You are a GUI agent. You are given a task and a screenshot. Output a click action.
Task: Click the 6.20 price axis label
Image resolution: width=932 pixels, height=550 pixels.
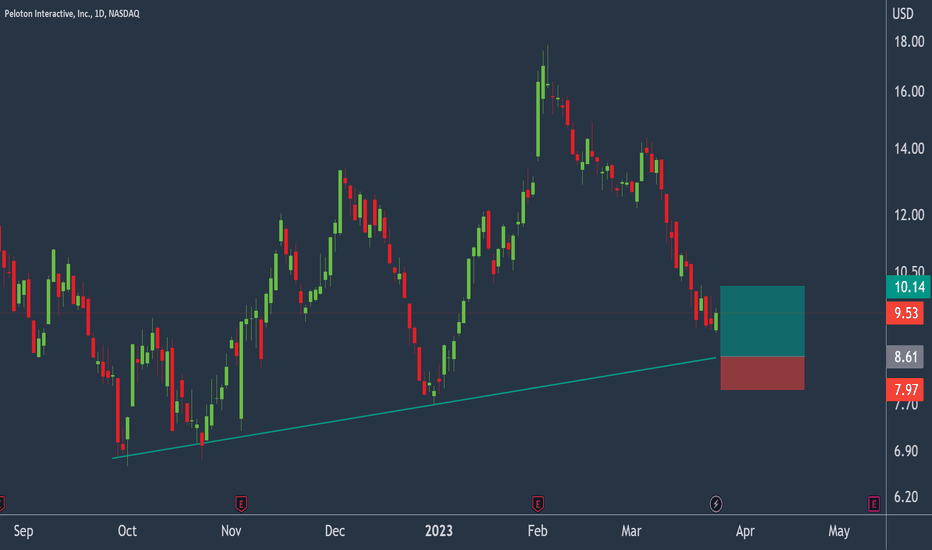(906, 497)
